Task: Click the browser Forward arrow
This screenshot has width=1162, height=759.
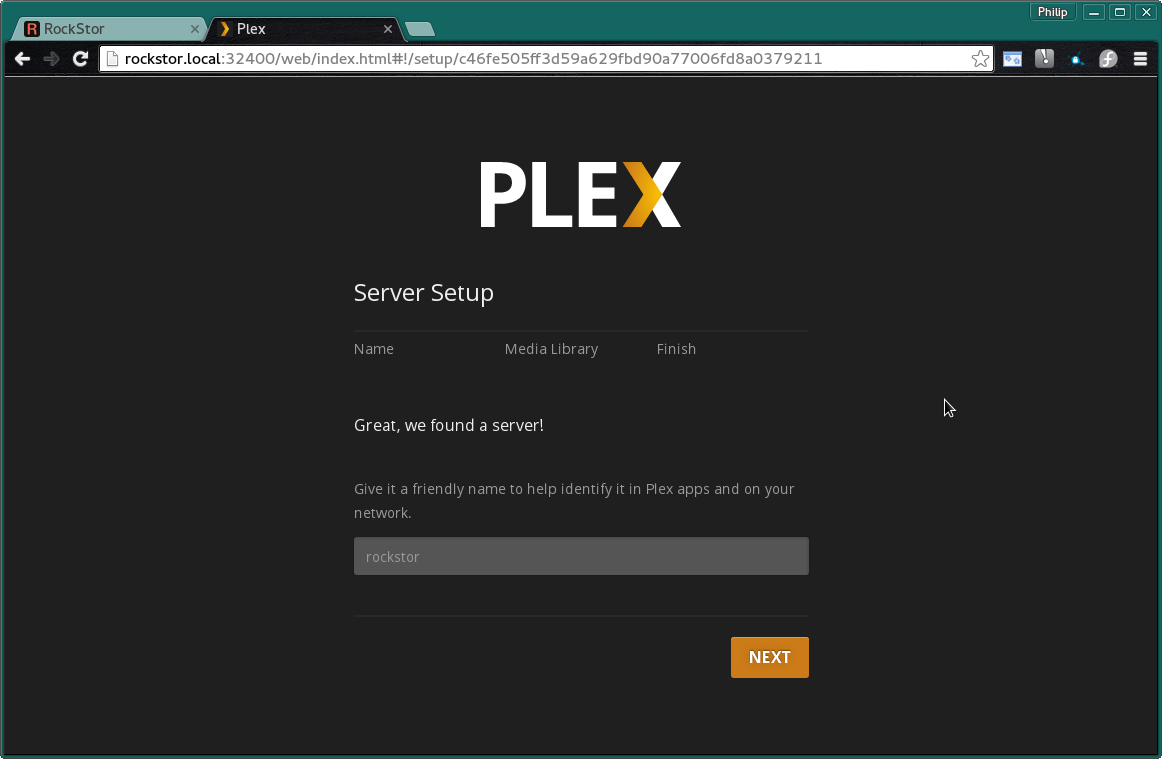Action: tap(51, 59)
